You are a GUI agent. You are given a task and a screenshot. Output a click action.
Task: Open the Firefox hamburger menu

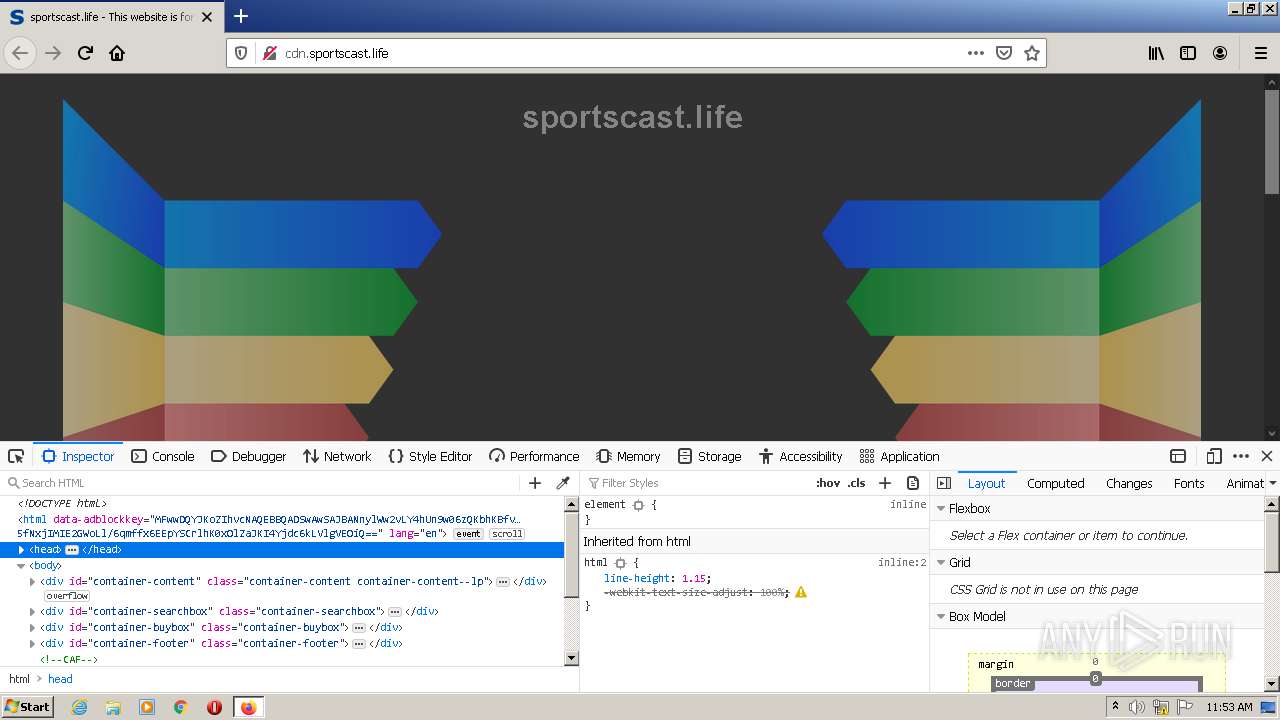pos(1260,53)
